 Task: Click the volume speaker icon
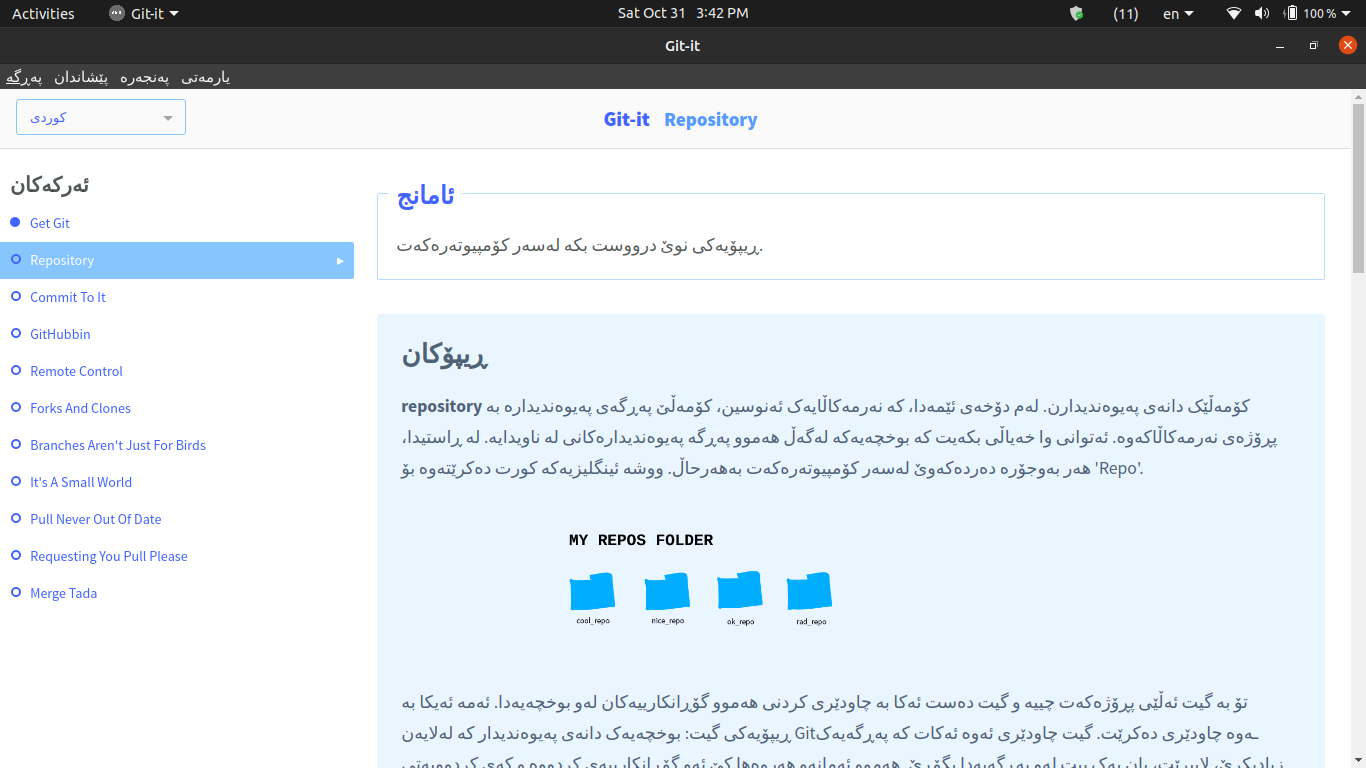click(x=1261, y=14)
